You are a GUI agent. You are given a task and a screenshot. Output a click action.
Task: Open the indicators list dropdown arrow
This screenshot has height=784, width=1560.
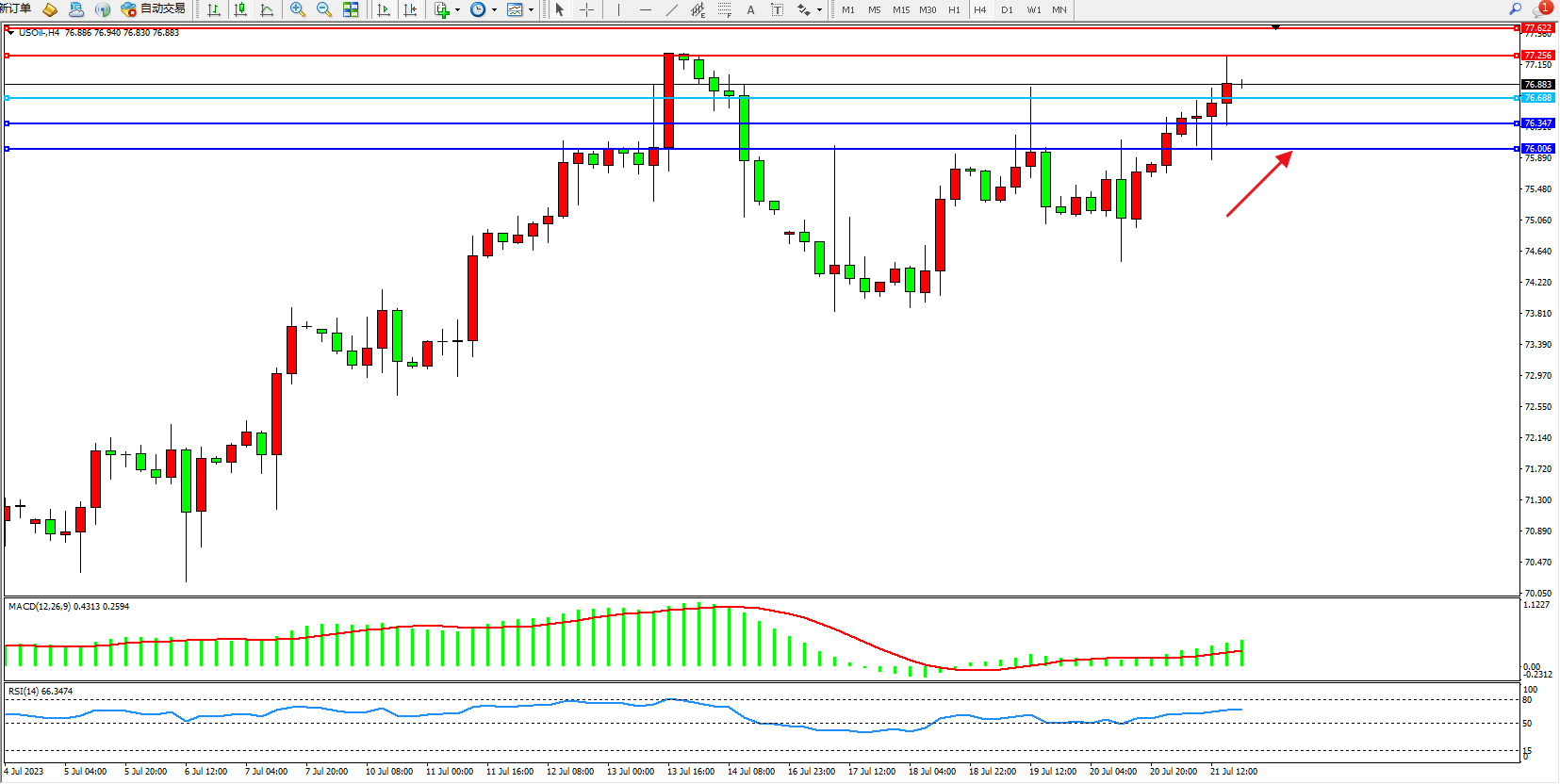(458, 10)
